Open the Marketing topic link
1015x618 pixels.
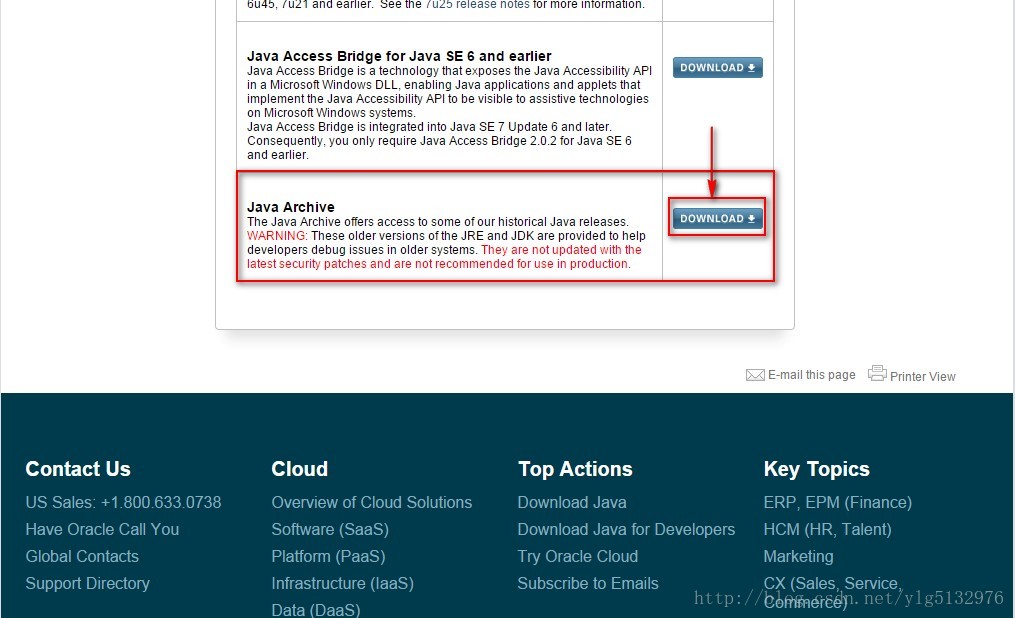[798, 557]
